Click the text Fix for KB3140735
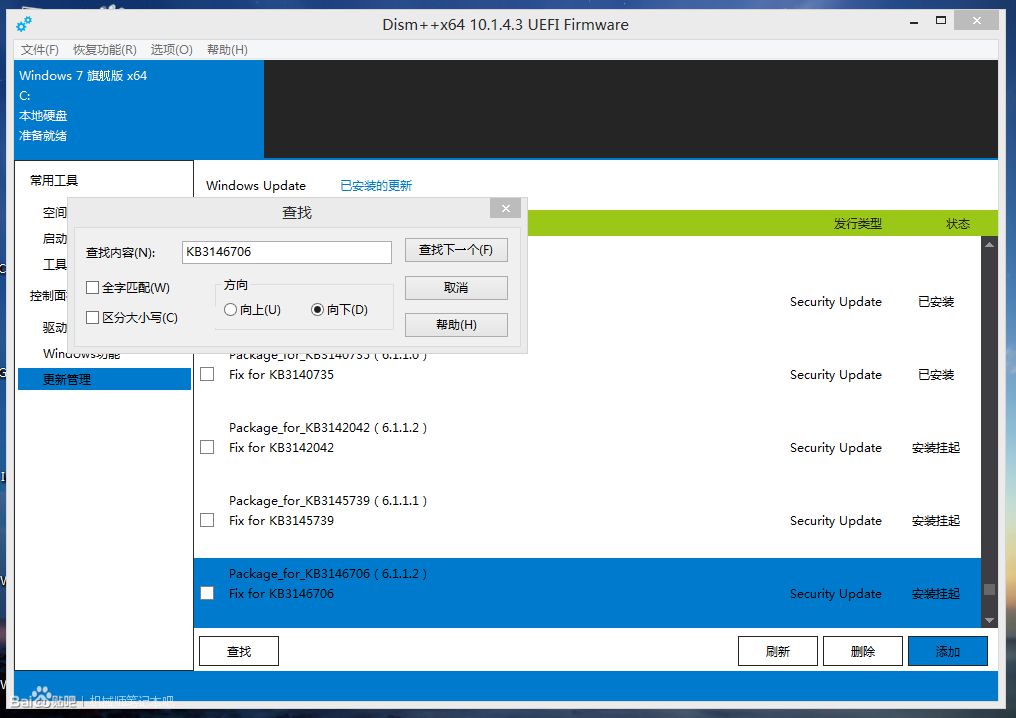Screen dimensions: 1016x718 [281, 375]
